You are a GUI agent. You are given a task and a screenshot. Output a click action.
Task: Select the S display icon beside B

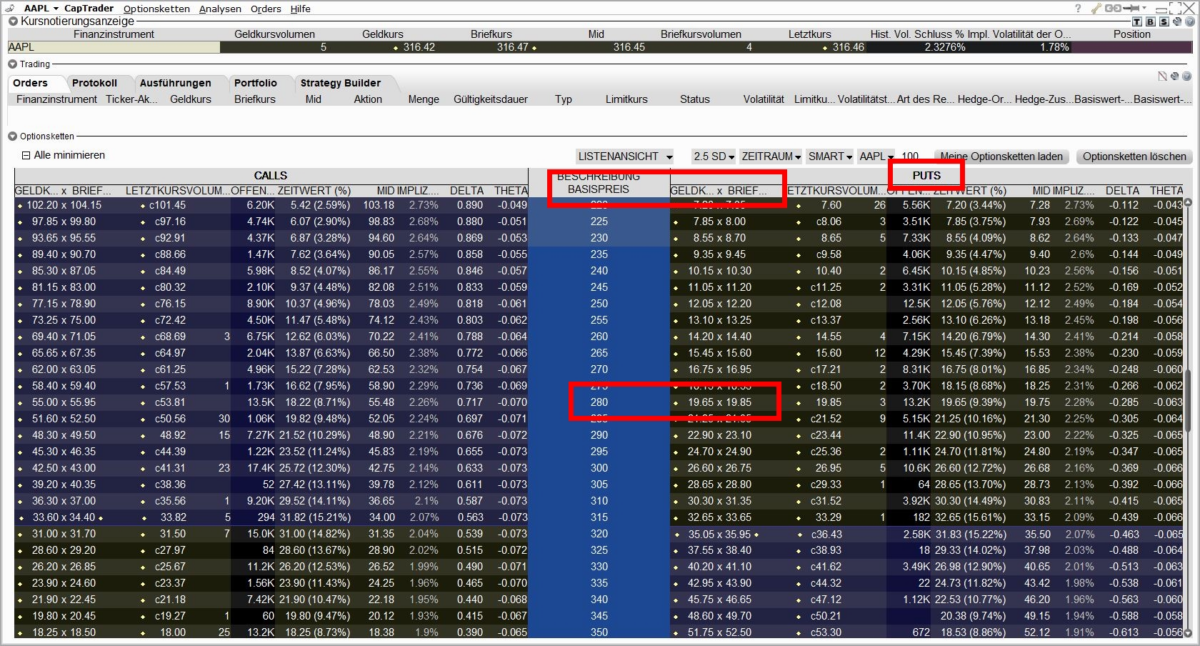coord(1164,22)
